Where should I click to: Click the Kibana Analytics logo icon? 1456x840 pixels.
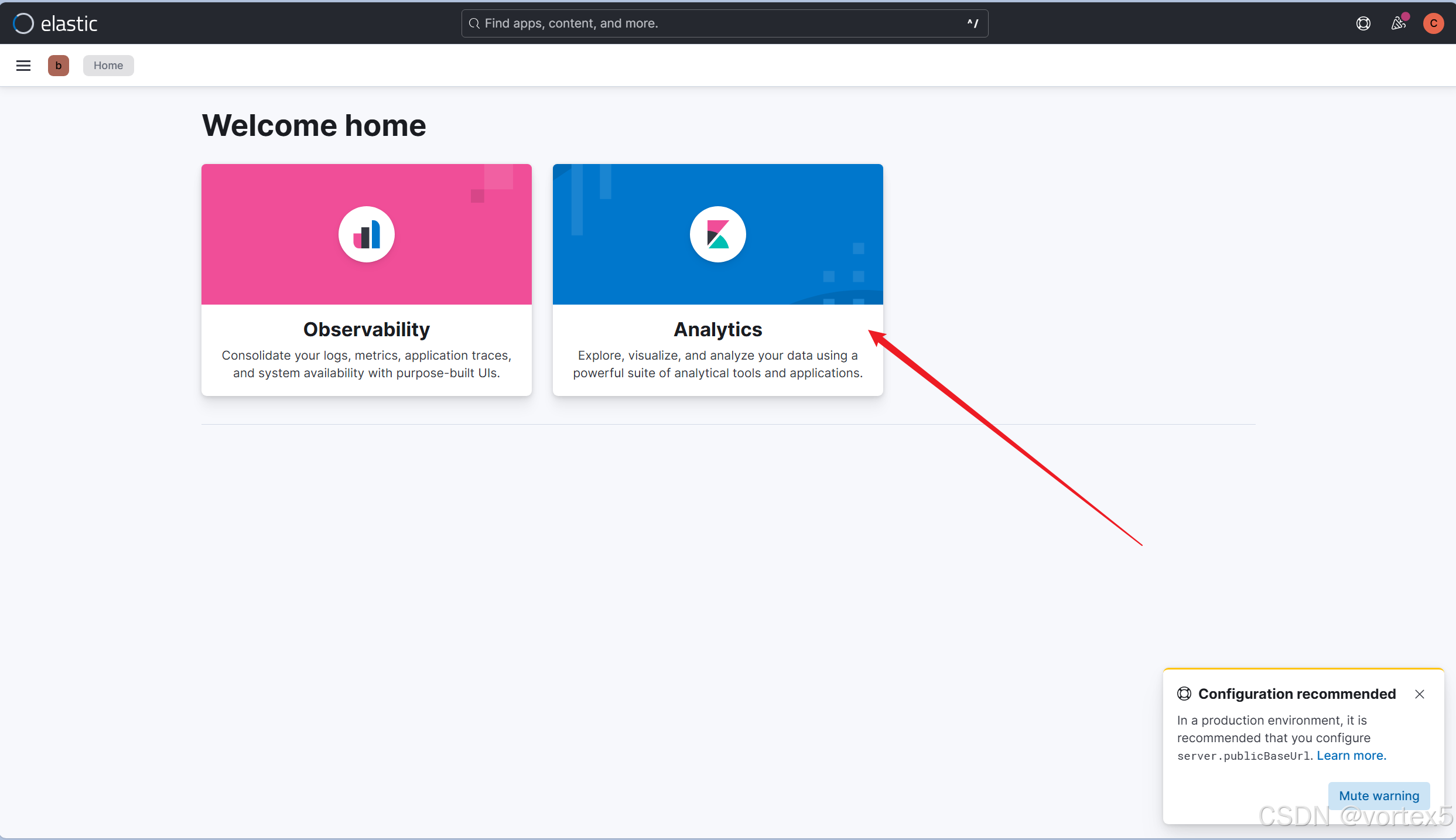718,234
